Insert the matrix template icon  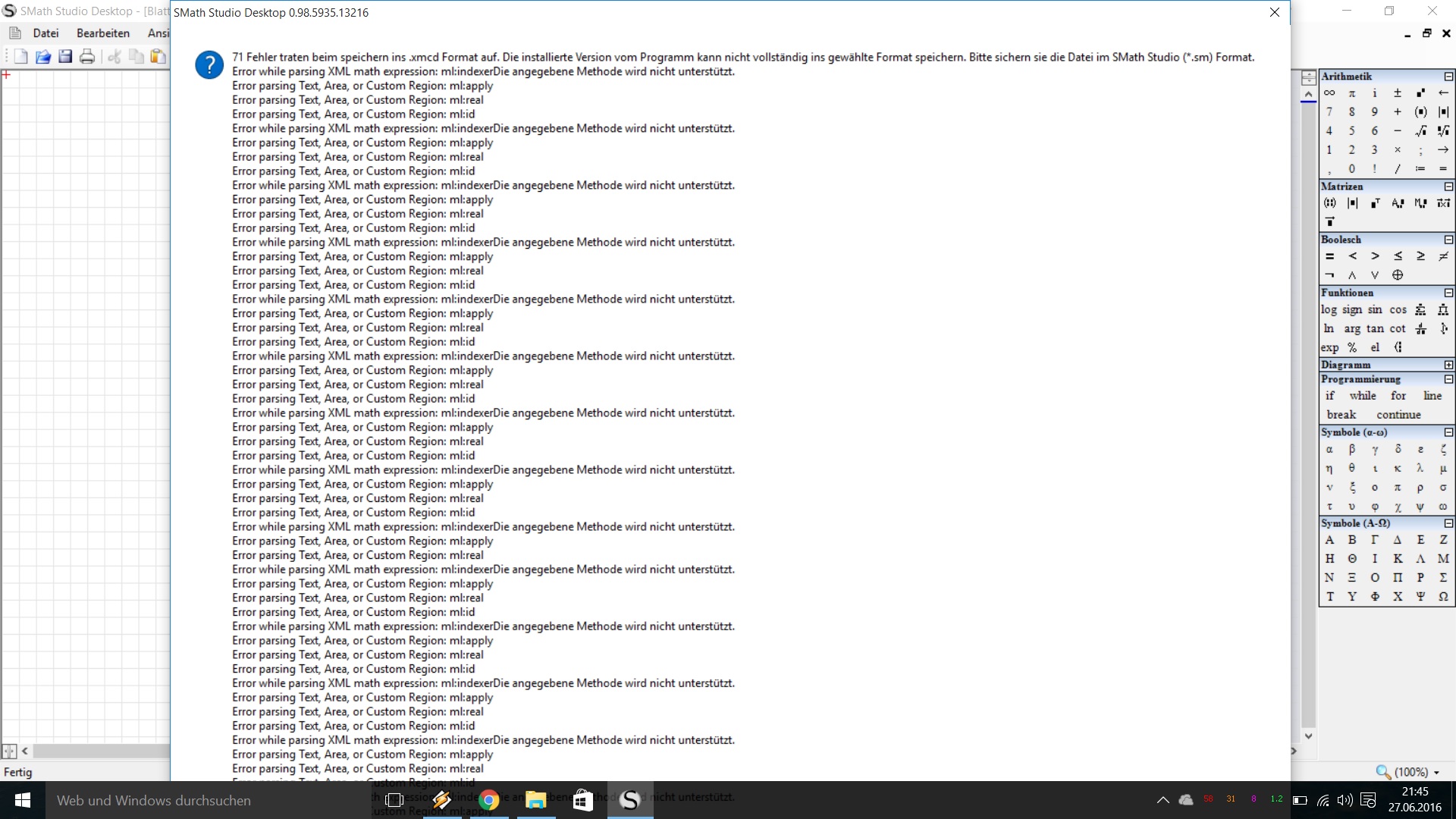1329,203
